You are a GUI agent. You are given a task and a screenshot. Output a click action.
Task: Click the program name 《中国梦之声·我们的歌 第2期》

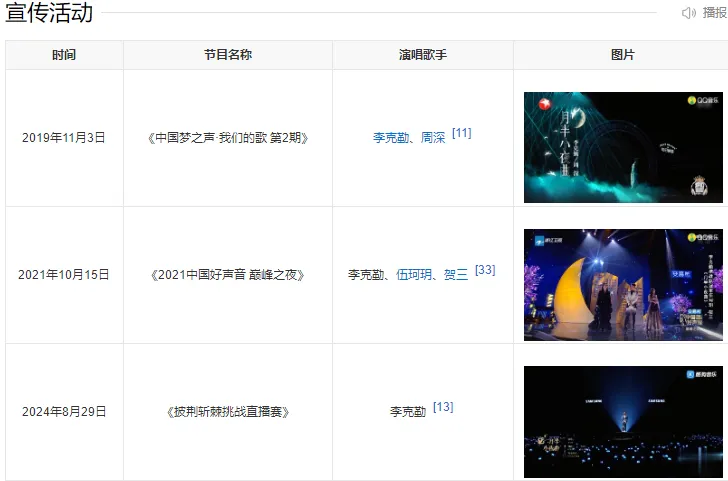(x=228, y=137)
